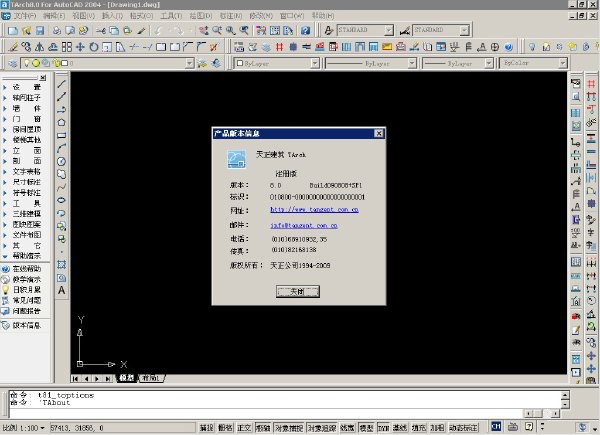Open the tangent.com.cn website link

[314, 209]
